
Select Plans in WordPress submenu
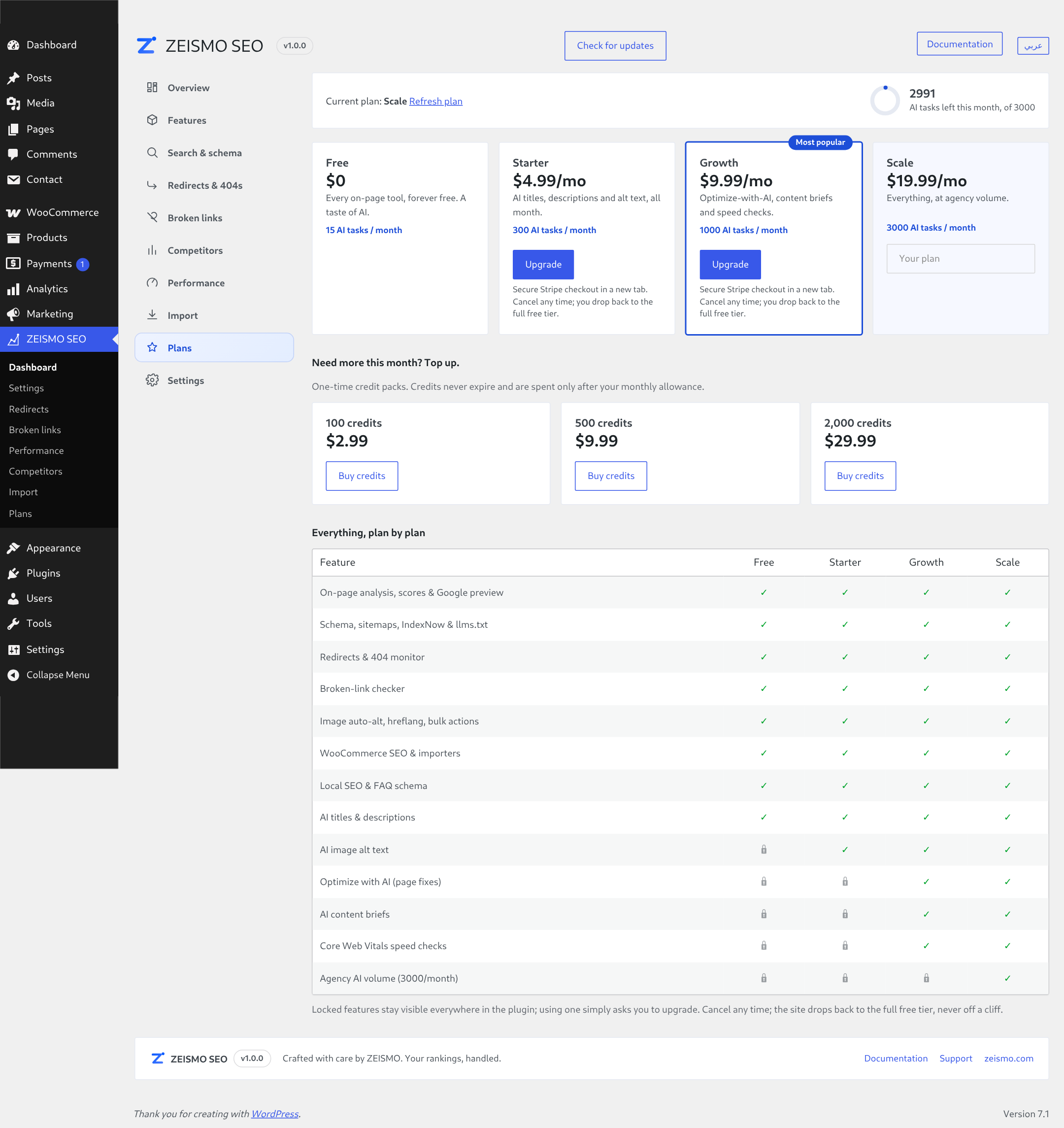tap(20, 513)
